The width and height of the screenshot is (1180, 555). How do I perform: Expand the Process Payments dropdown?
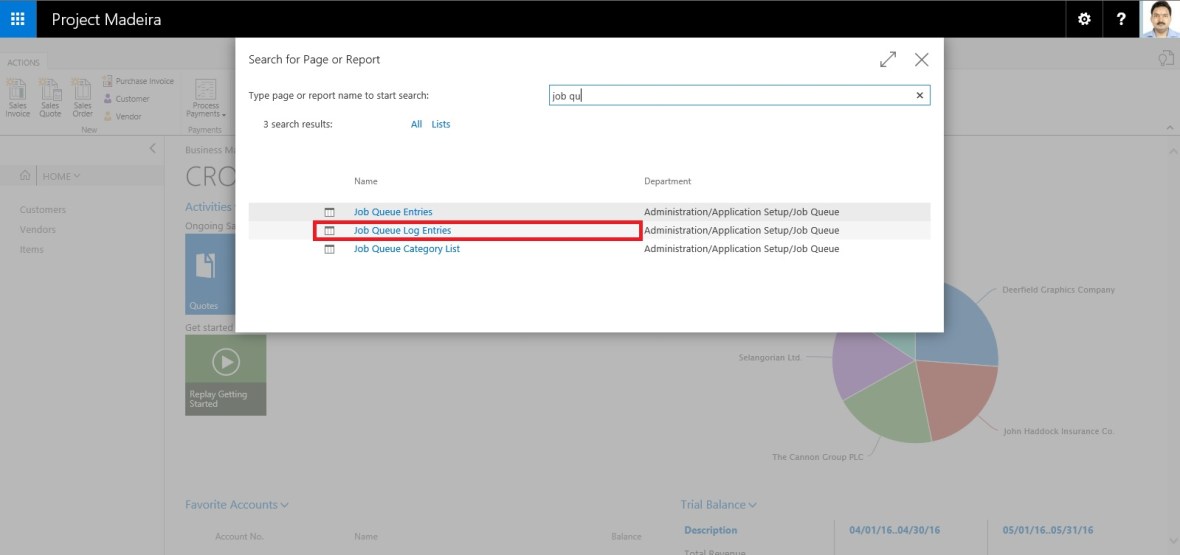(206, 102)
